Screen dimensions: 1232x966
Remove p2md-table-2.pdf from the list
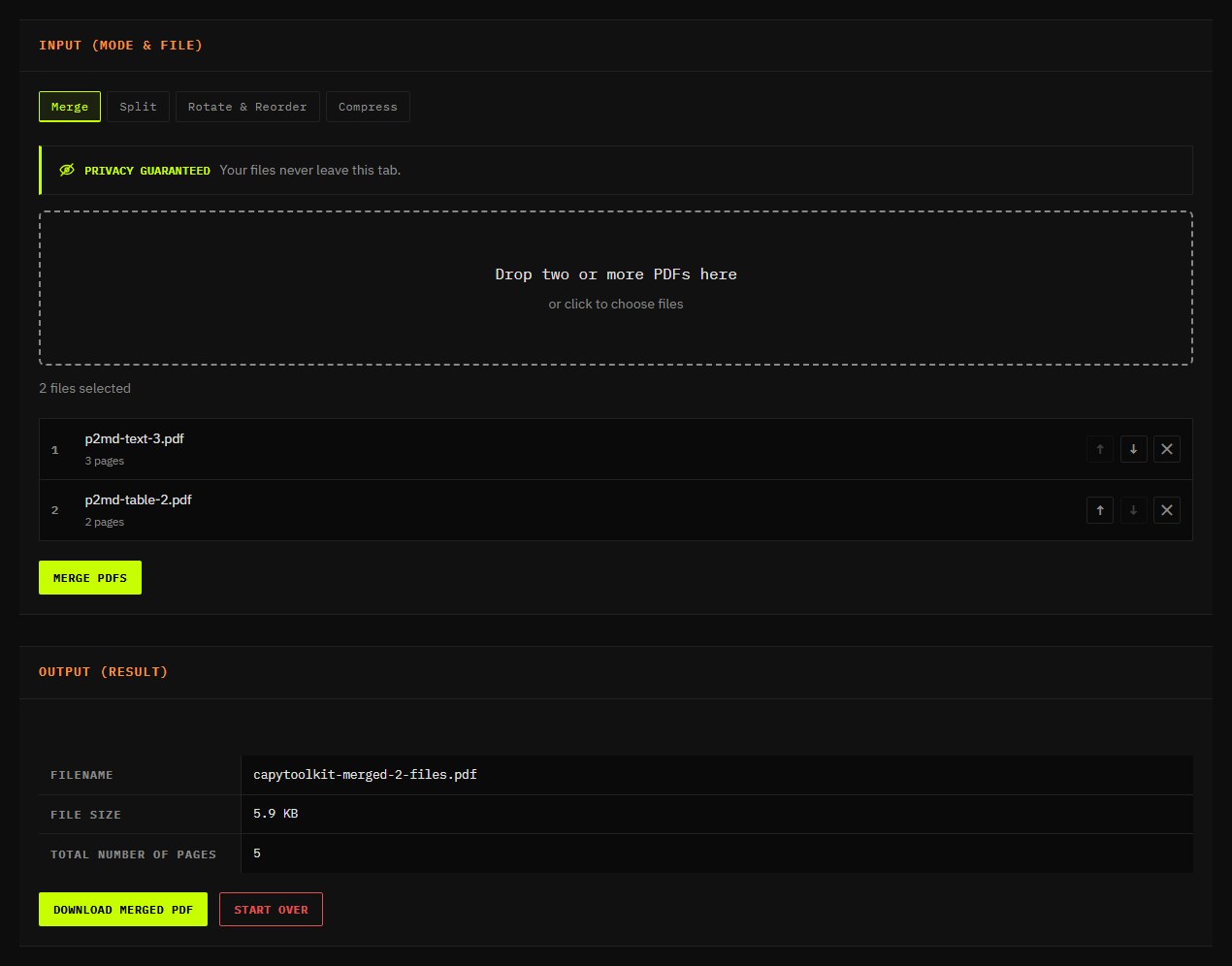click(1167, 510)
